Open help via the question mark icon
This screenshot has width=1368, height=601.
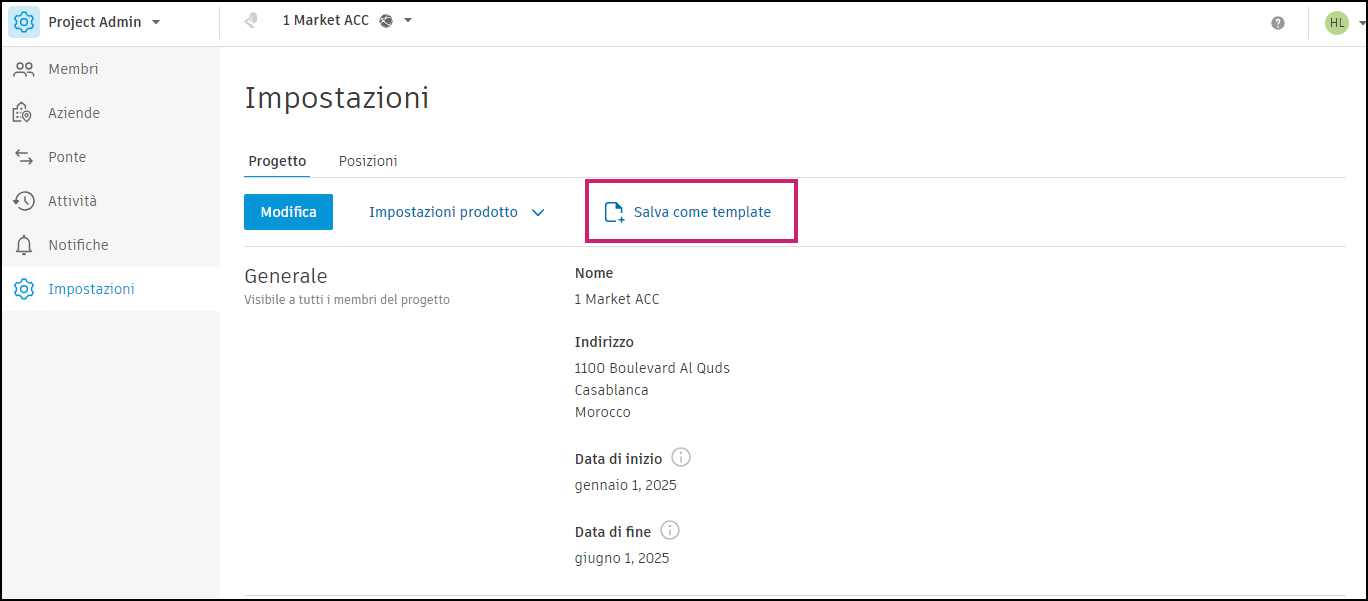coord(1277,22)
